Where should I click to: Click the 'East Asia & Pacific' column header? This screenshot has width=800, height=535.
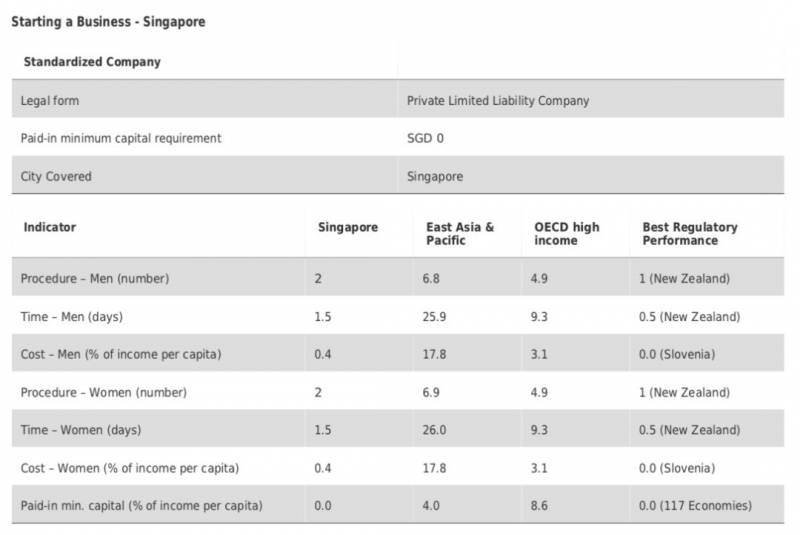[460, 234]
